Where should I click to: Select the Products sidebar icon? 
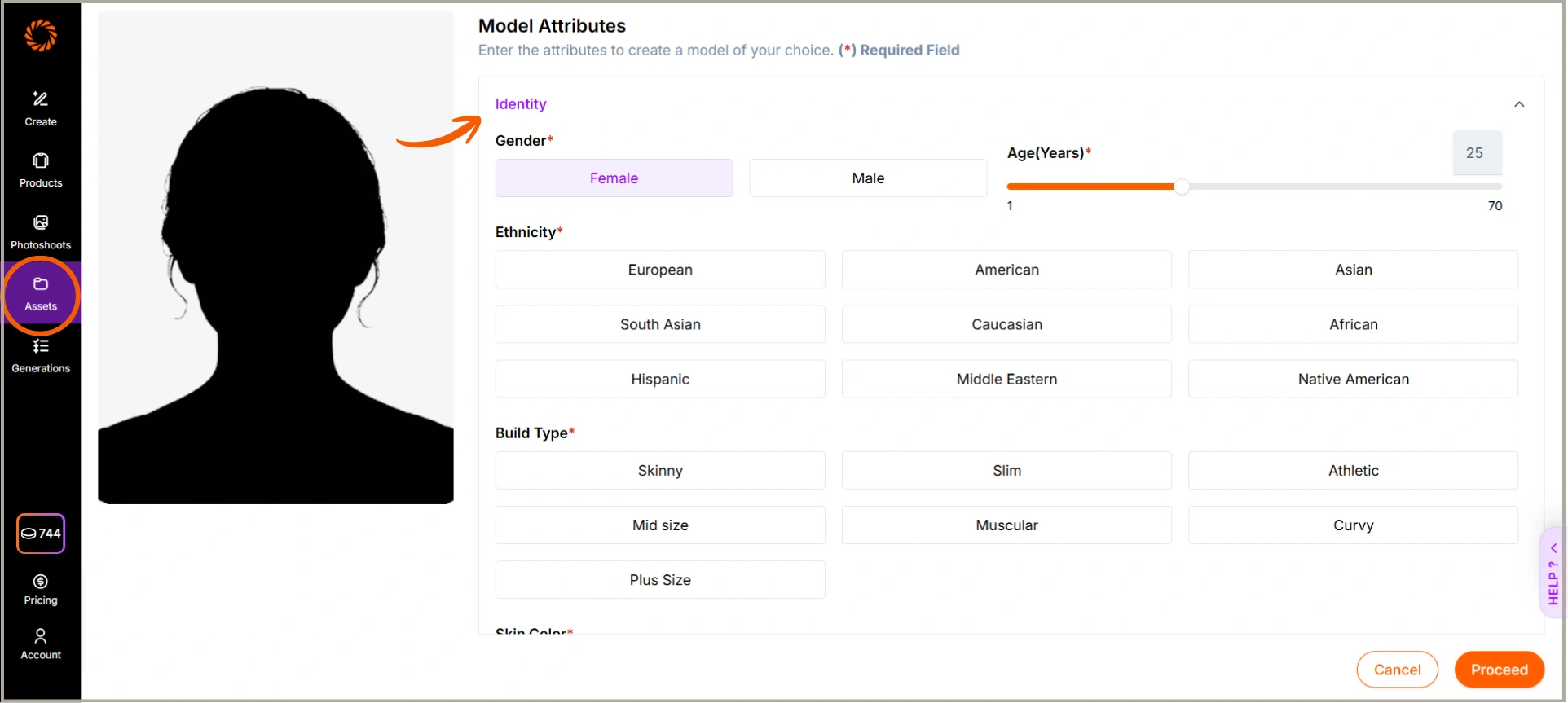coord(40,169)
